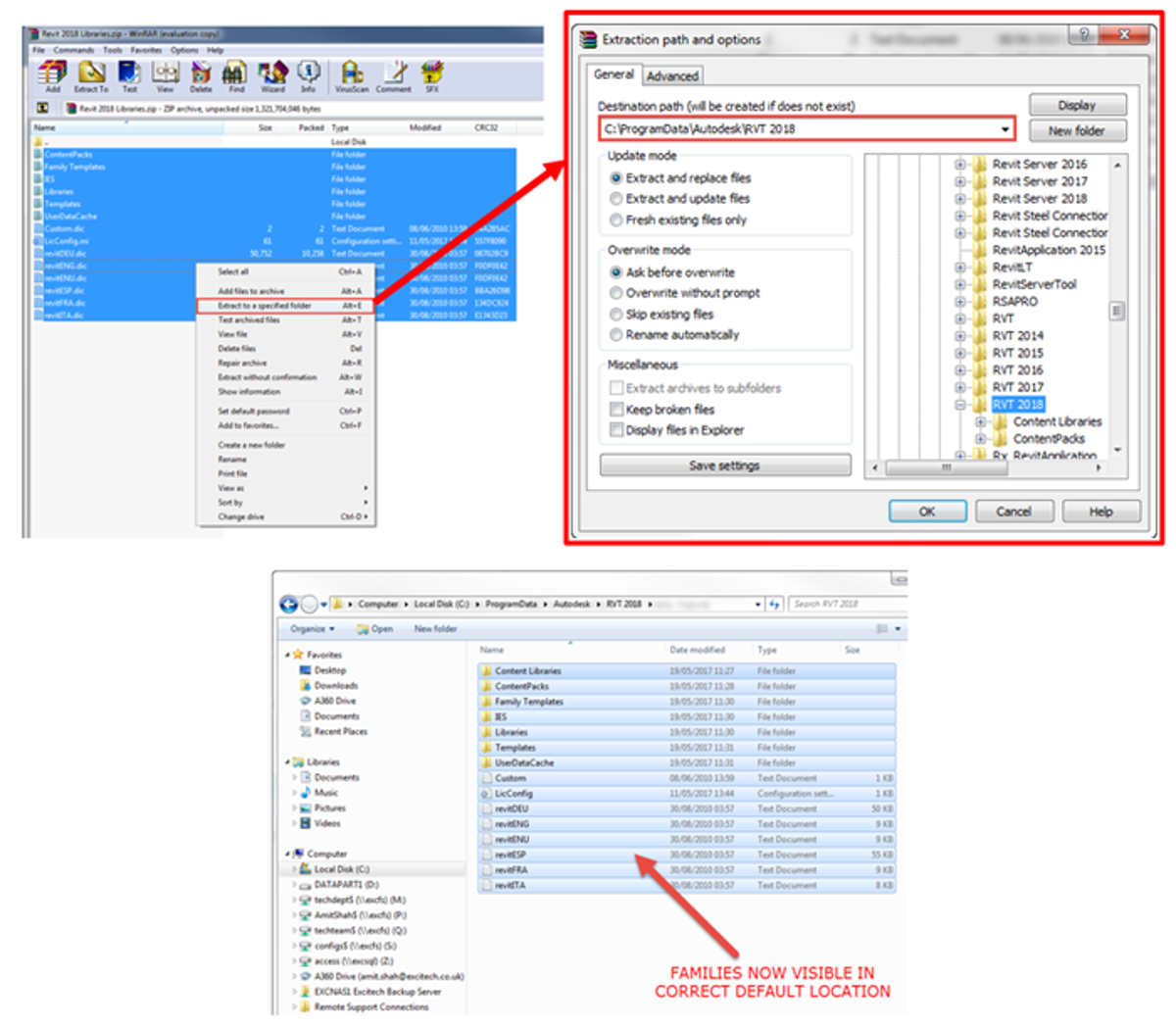Click the Help button in extraction dialog
This screenshot has width=1176, height=1028.
point(1102,512)
